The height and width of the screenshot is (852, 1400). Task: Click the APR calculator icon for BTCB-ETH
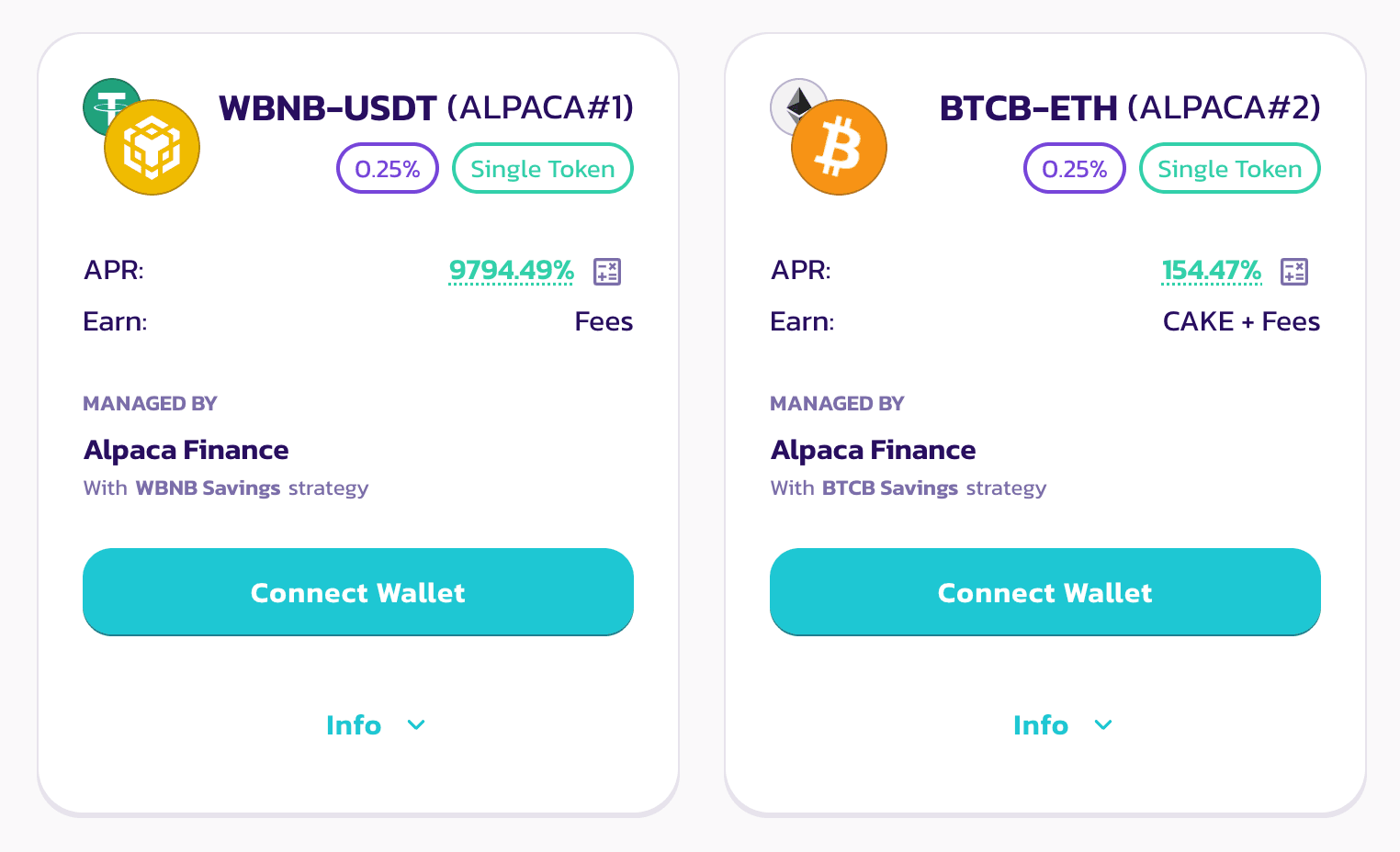click(1294, 272)
